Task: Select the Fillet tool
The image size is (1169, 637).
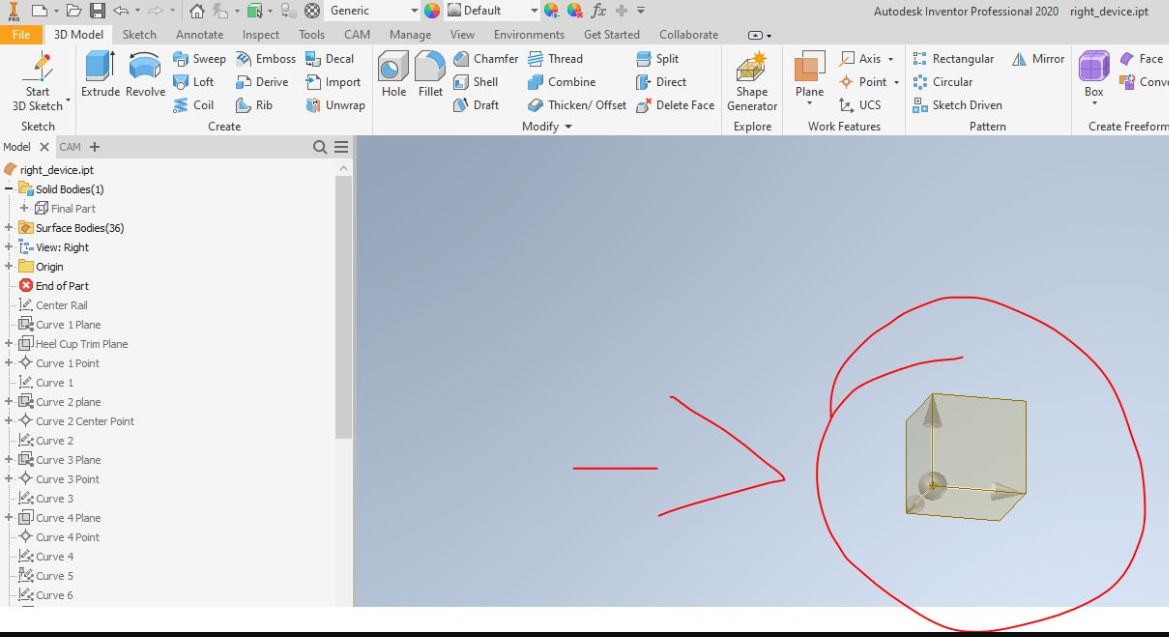Action: 429,75
